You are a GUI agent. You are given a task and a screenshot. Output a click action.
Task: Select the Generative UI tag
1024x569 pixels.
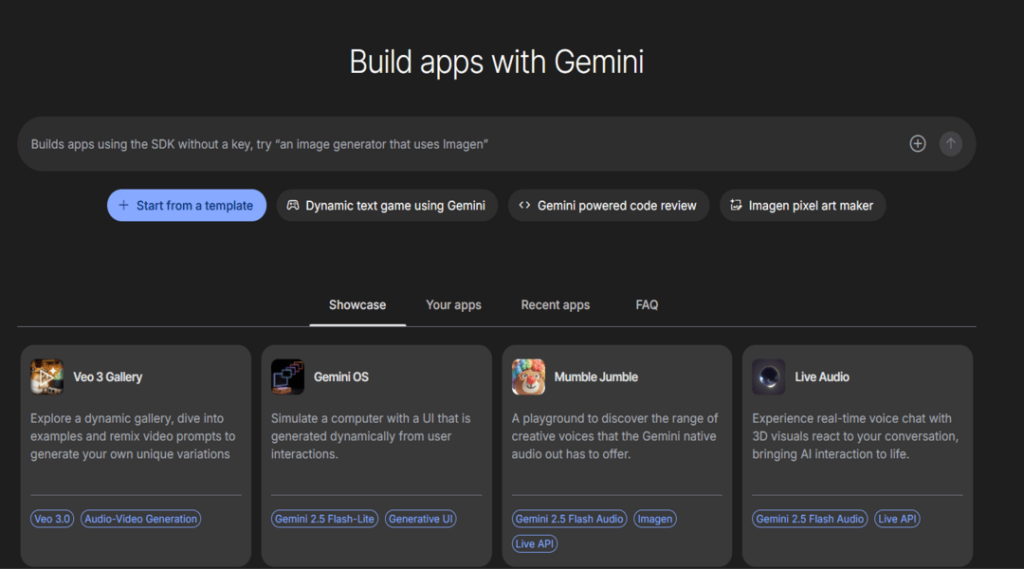tap(420, 519)
